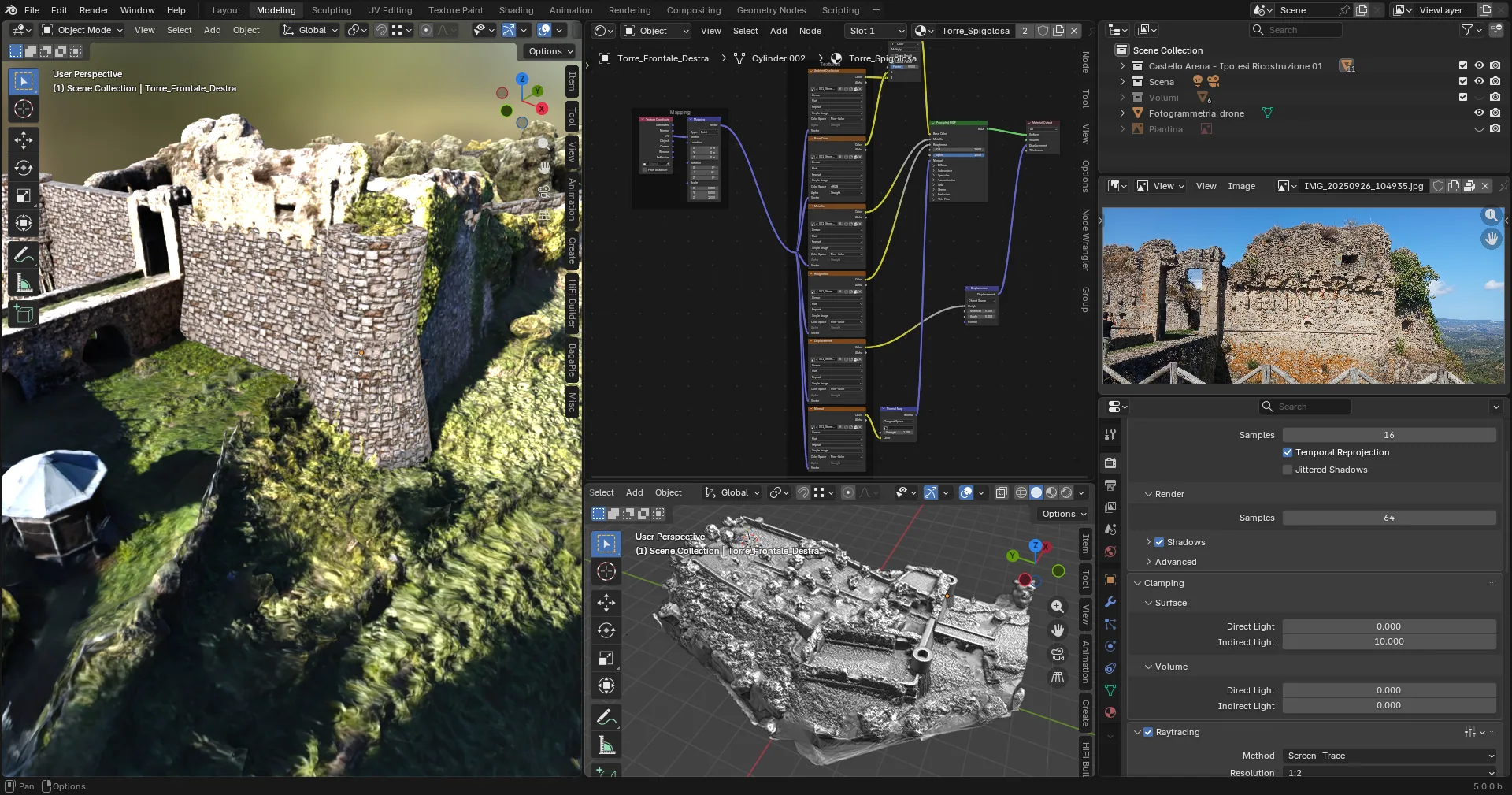Click the Add menu in bottom viewport
This screenshot has width=1512, height=795.
[634, 492]
